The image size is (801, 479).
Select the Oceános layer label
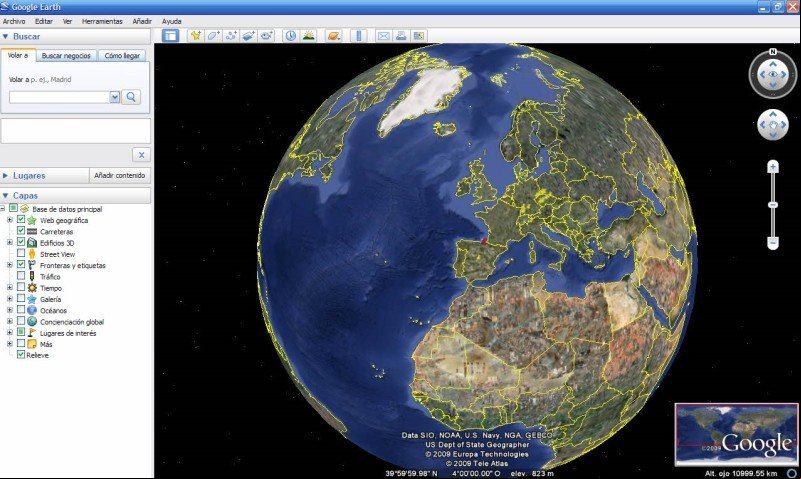pyautogui.click(x=54, y=310)
